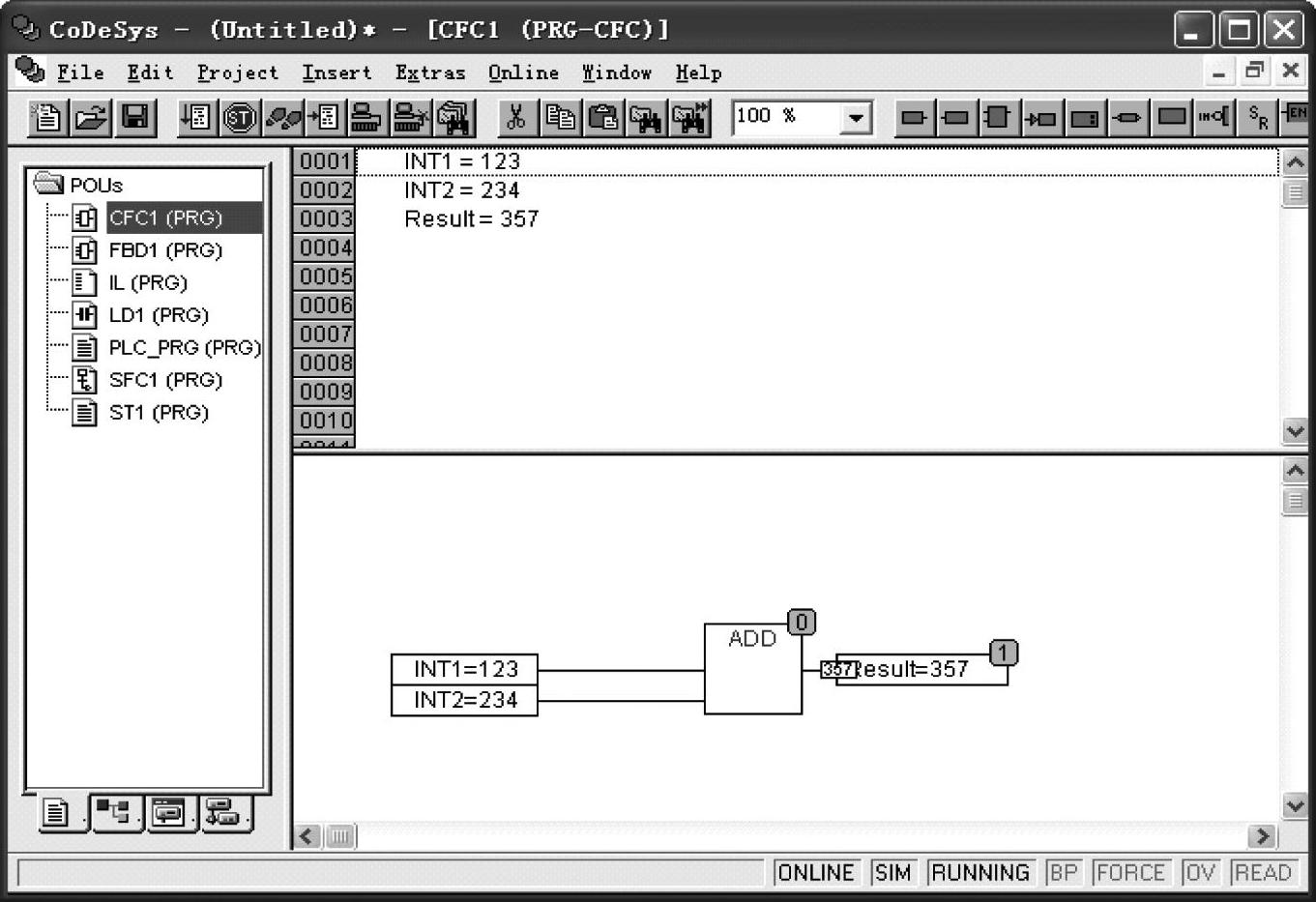Click the INT1=123 input box
1316x902 pixels.
[464, 669]
